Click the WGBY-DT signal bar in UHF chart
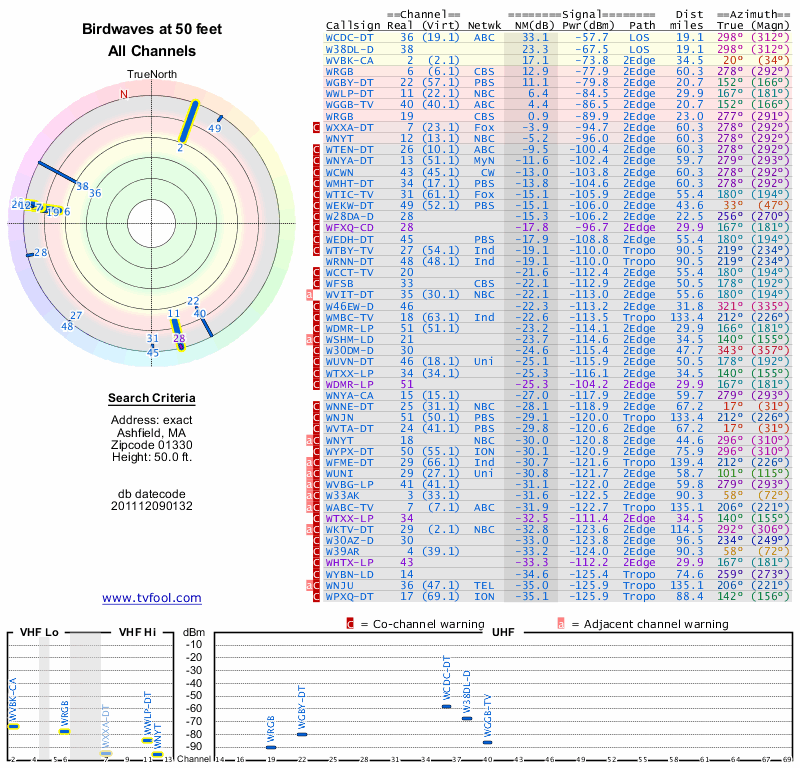This screenshot has height=768, width=800. 302,734
